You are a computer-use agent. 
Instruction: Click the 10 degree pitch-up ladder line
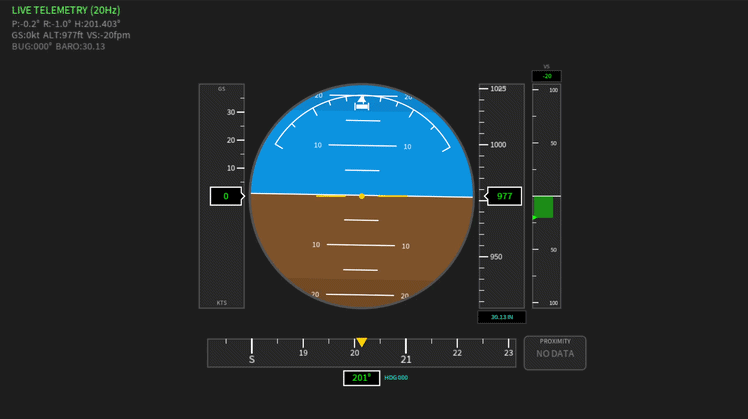pyautogui.click(x=363, y=145)
